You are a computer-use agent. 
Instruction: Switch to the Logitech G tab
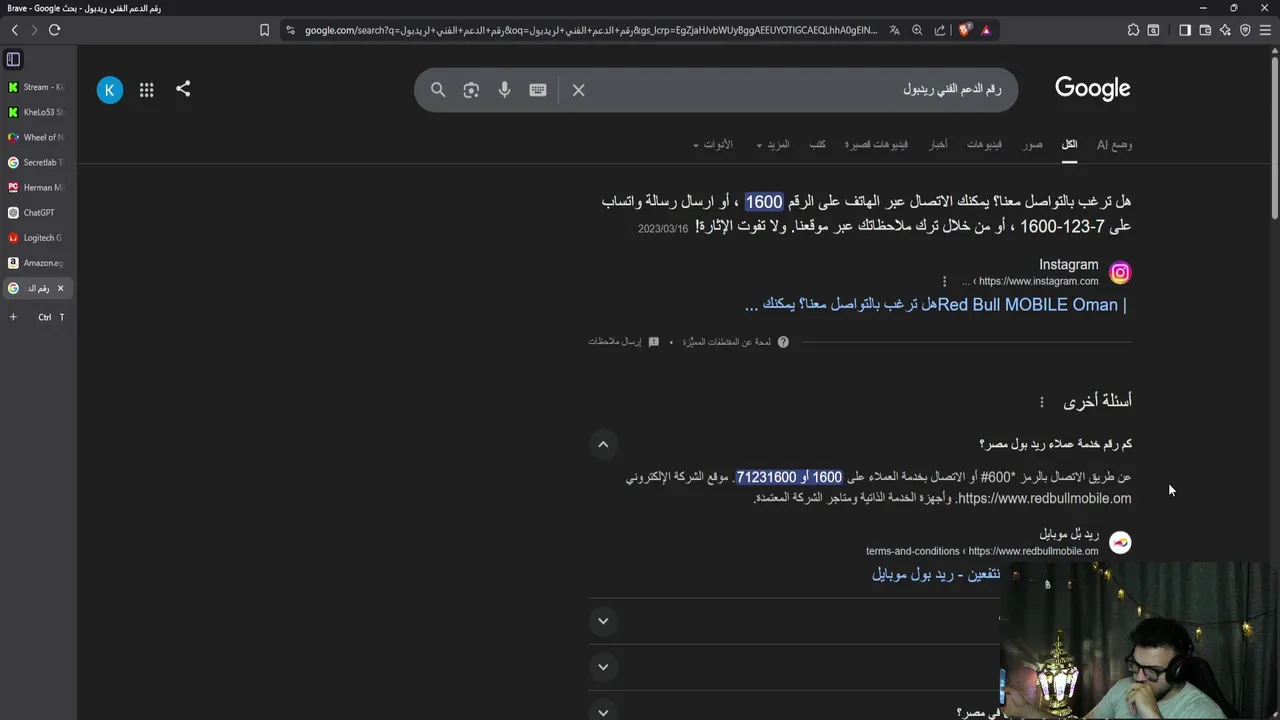click(x=37, y=238)
